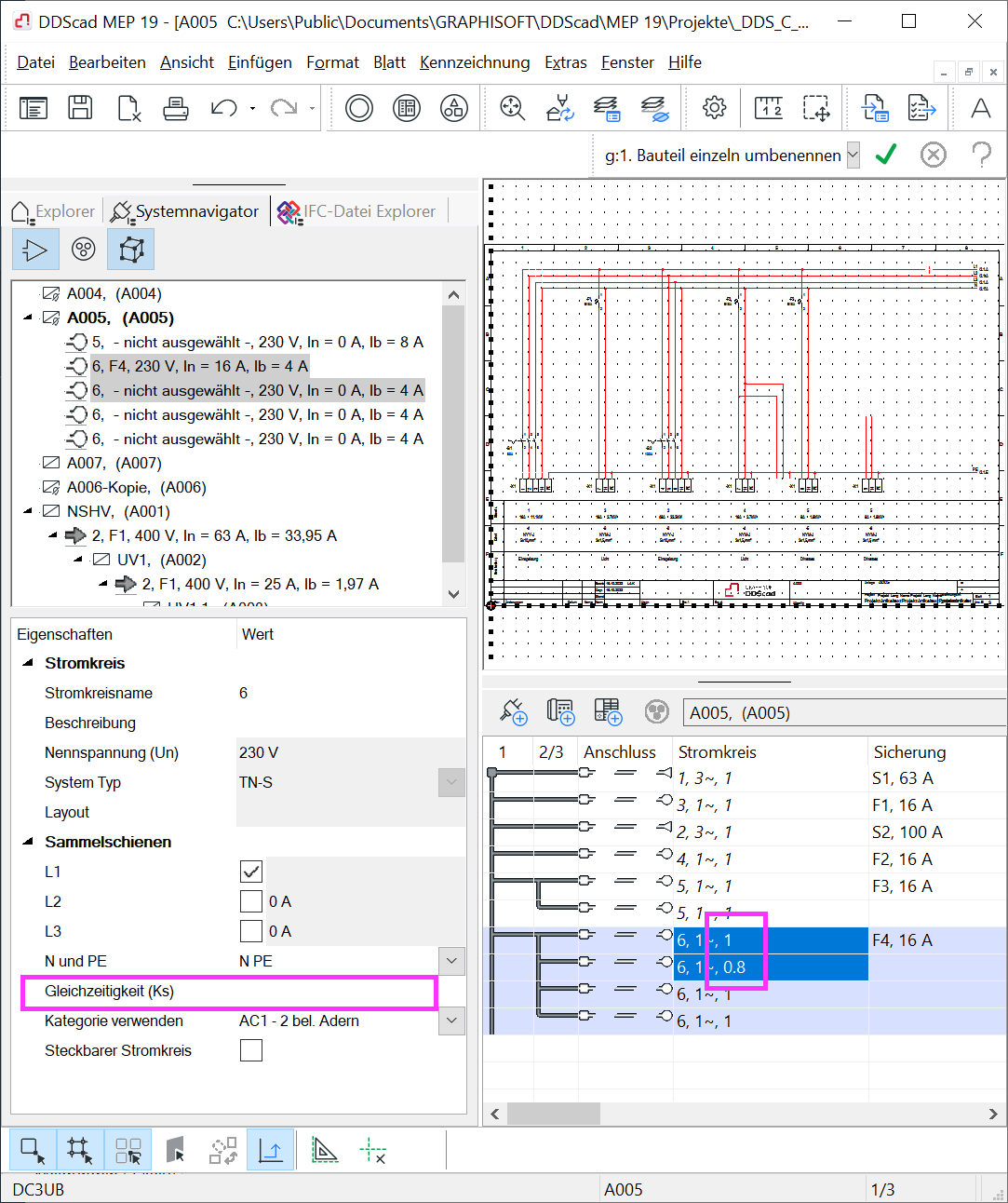Collapse the NSHV (A001) tree node
This screenshot has height=1203, width=1008.
coord(28,512)
